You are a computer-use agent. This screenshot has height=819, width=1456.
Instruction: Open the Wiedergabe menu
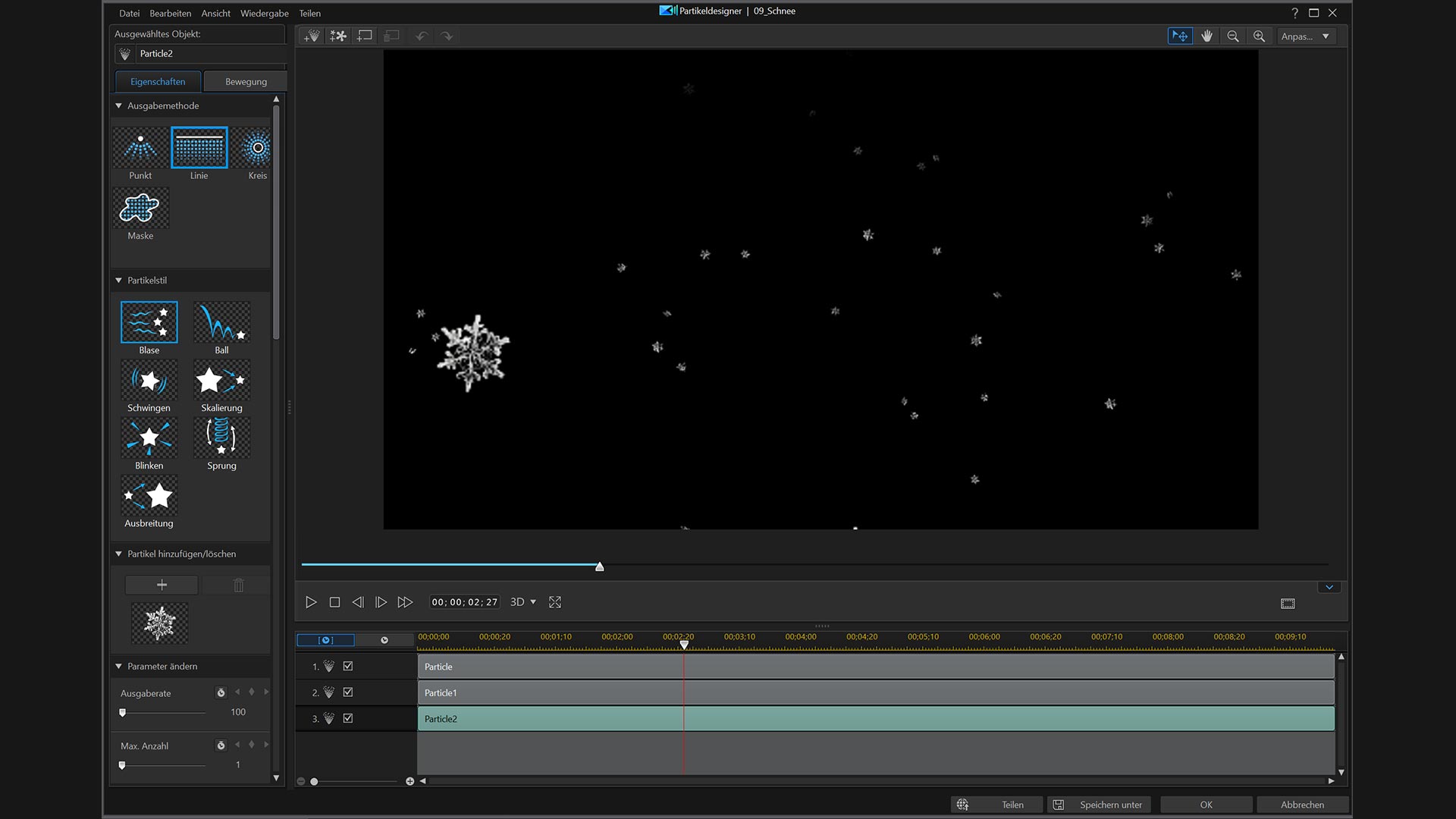pos(264,14)
